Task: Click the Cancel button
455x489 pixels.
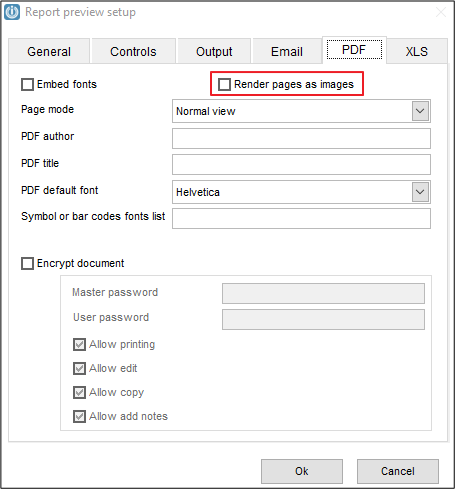Action: (398, 471)
